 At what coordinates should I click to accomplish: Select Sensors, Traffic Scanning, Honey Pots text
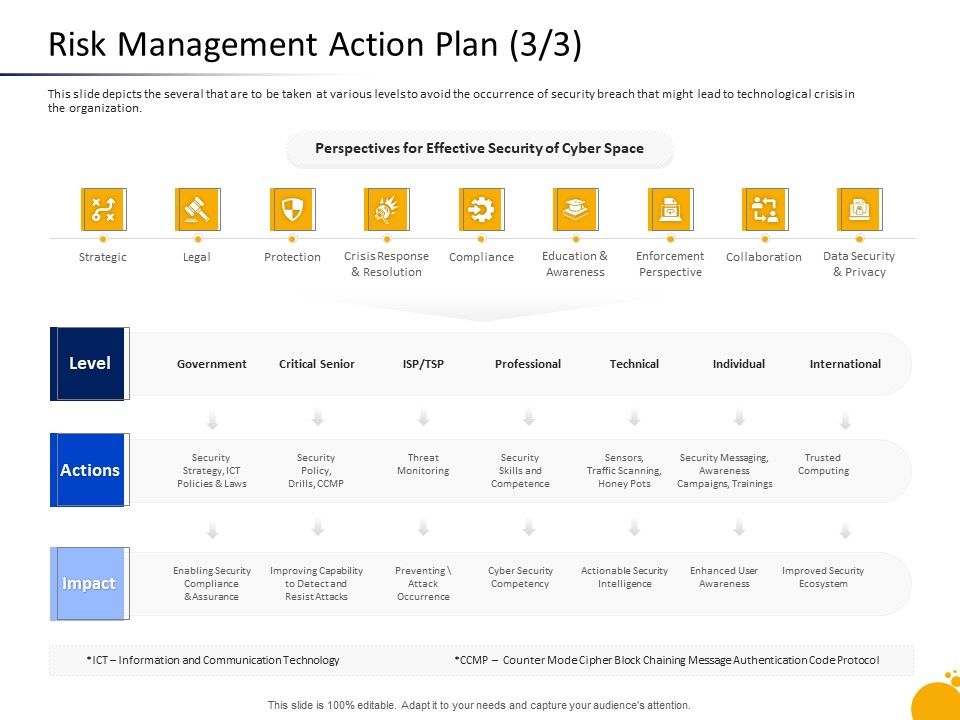point(624,470)
